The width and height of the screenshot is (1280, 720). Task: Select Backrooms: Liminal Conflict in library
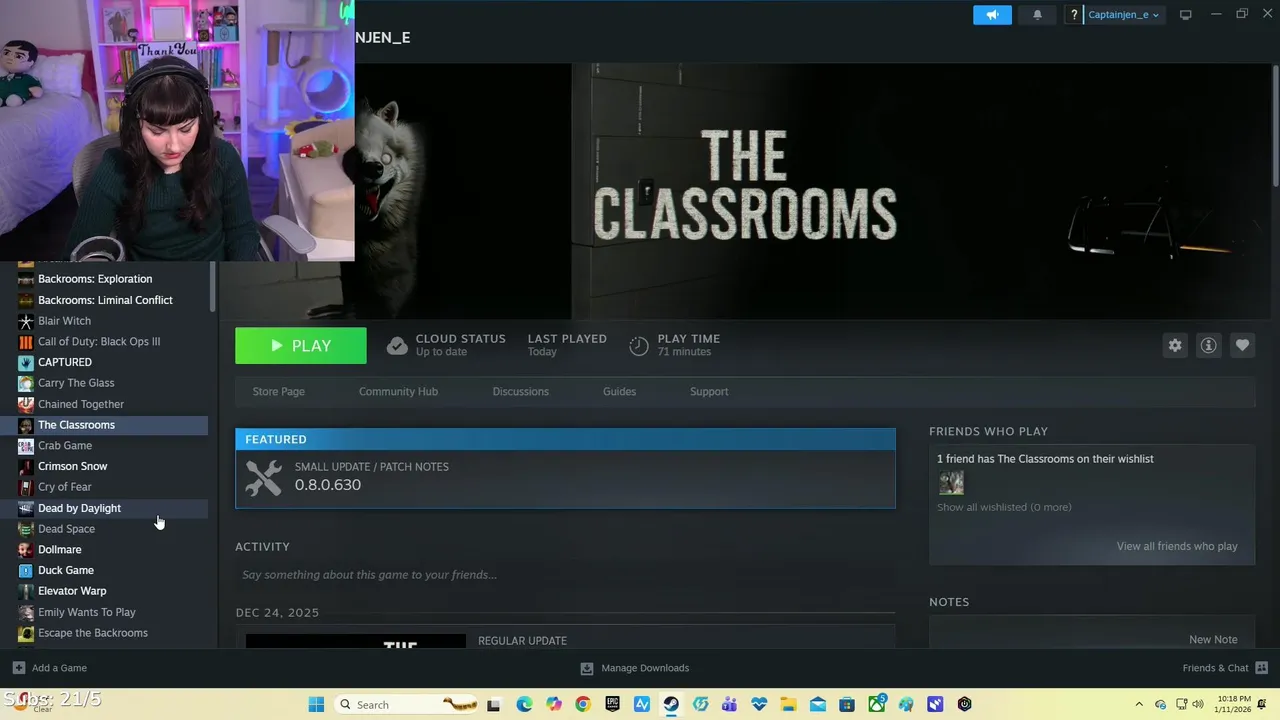point(104,300)
